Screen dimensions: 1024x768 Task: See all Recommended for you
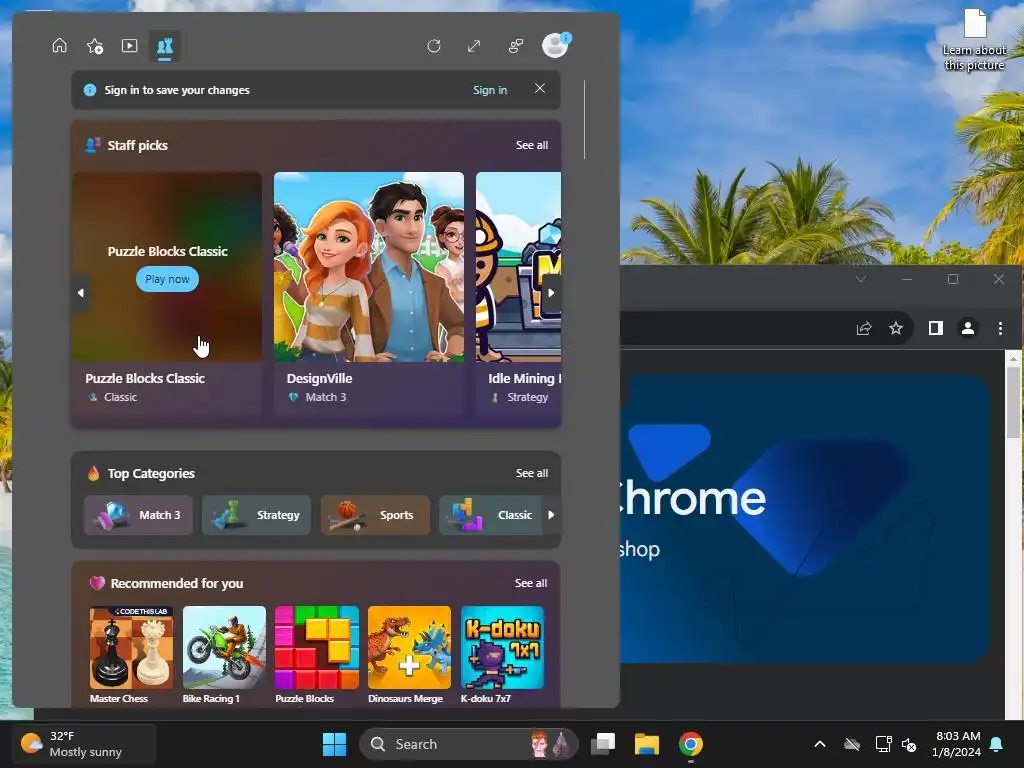click(x=531, y=583)
